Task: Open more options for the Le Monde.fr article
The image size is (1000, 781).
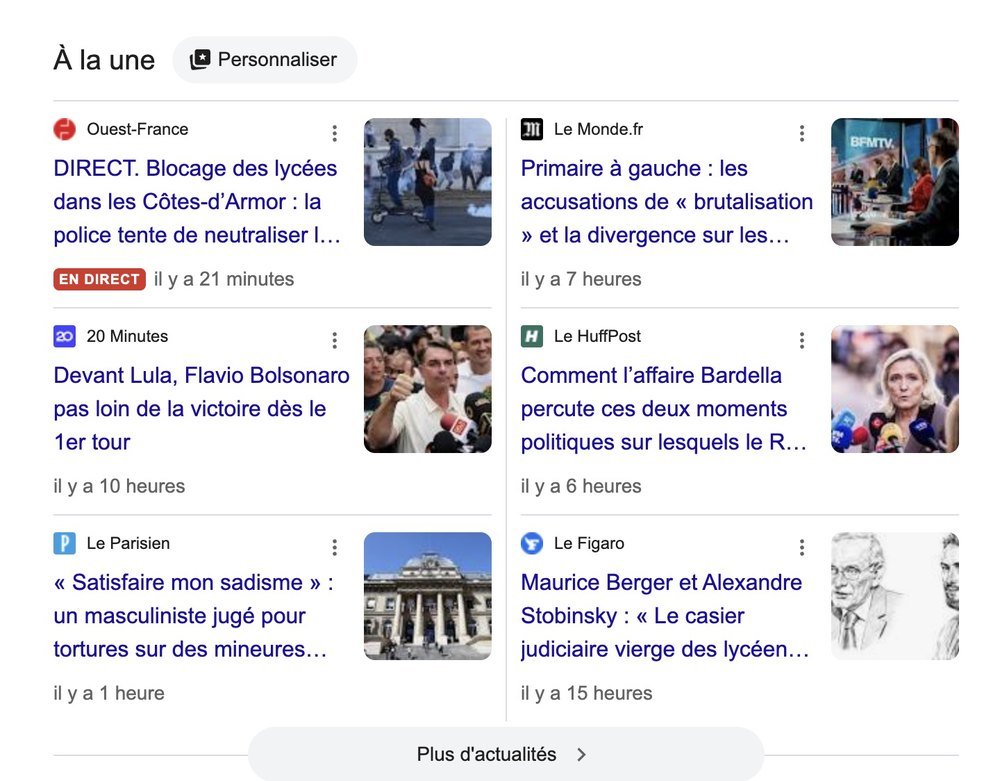Action: 802,133
